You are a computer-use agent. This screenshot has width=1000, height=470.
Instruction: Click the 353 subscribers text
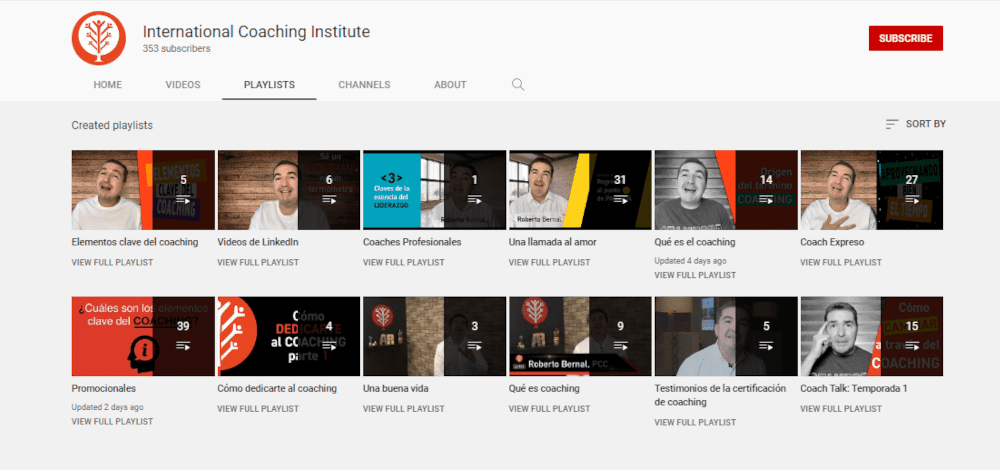[177, 48]
